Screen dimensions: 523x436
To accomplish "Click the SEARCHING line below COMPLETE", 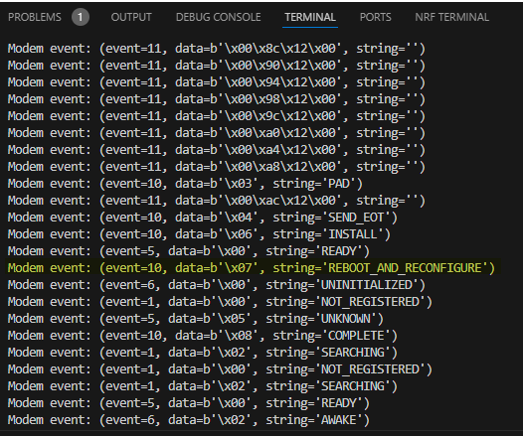I will pos(203,353).
